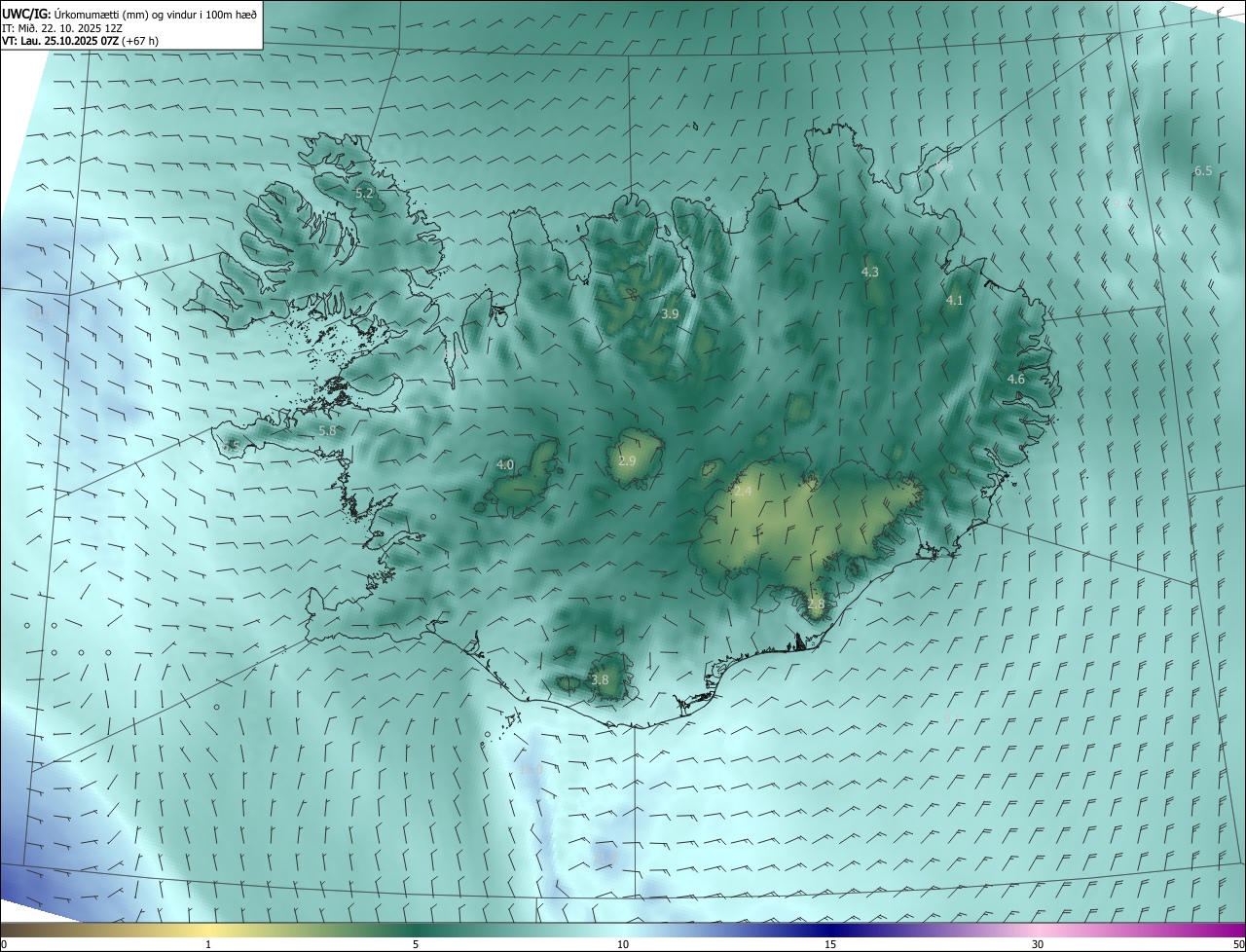The width and height of the screenshot is (1246, 952).
Task: Click the '30' tick label on the color scale
Action: [x=1038, y=945]
